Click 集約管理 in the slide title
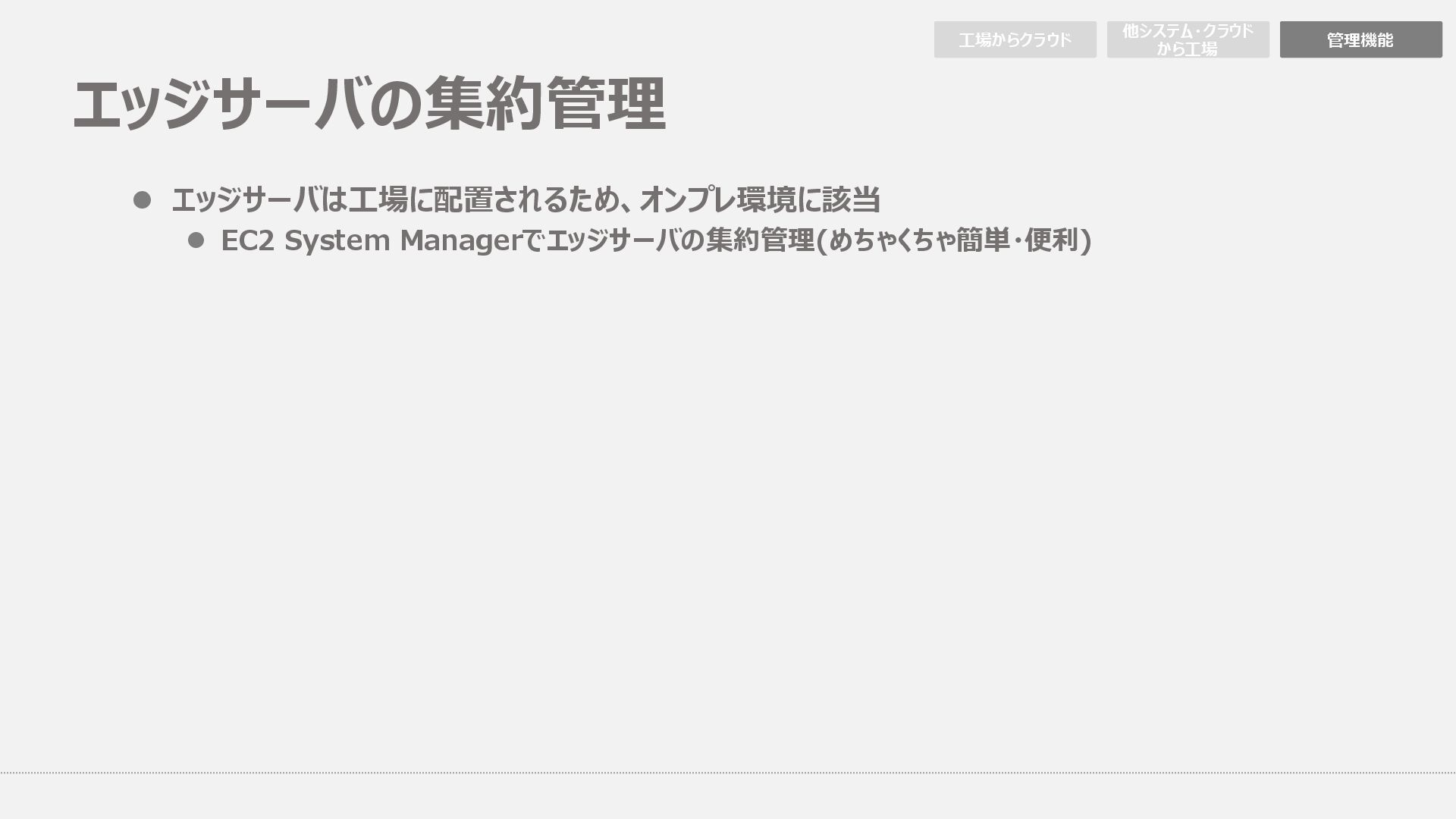 [x=544, y=104]
